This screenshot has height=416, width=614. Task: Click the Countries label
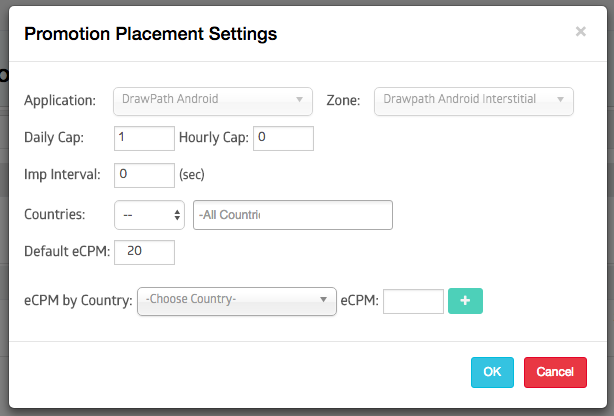coord(54,214)
